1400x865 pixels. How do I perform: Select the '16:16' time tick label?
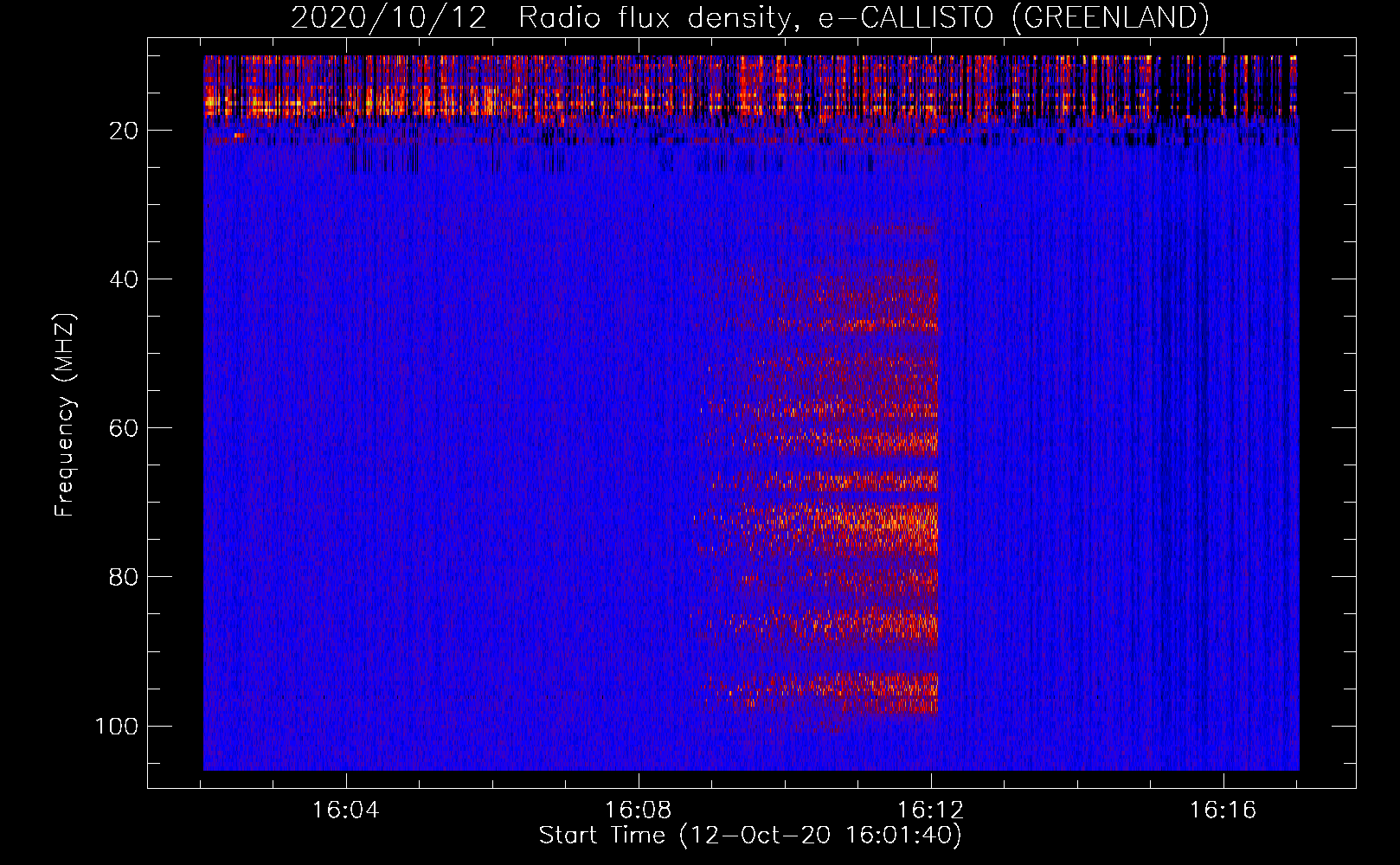(x=1223, y=811)
